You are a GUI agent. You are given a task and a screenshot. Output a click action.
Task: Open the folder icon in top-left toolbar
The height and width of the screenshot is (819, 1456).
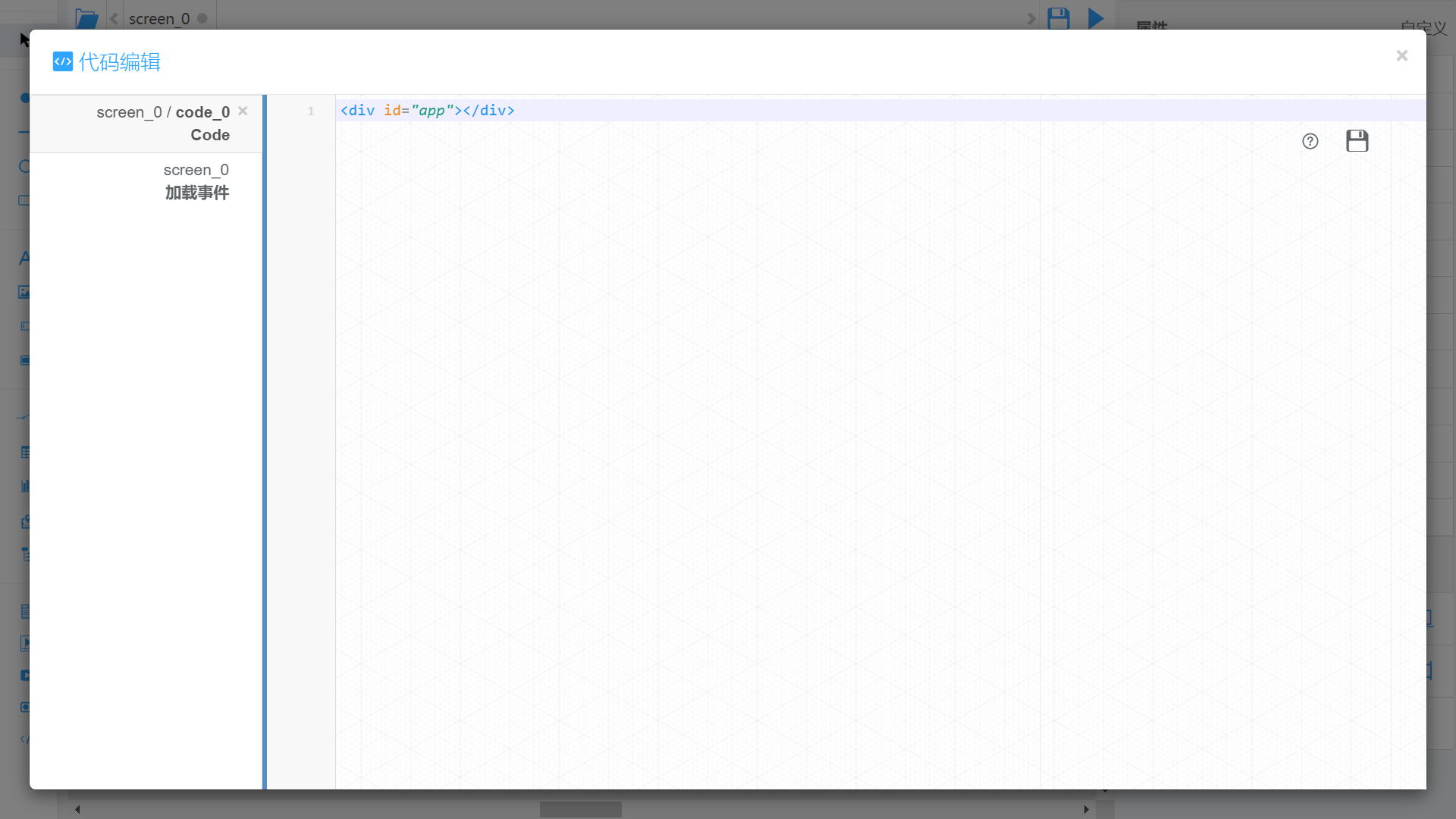pyautogui.click(x=86, y=18)
